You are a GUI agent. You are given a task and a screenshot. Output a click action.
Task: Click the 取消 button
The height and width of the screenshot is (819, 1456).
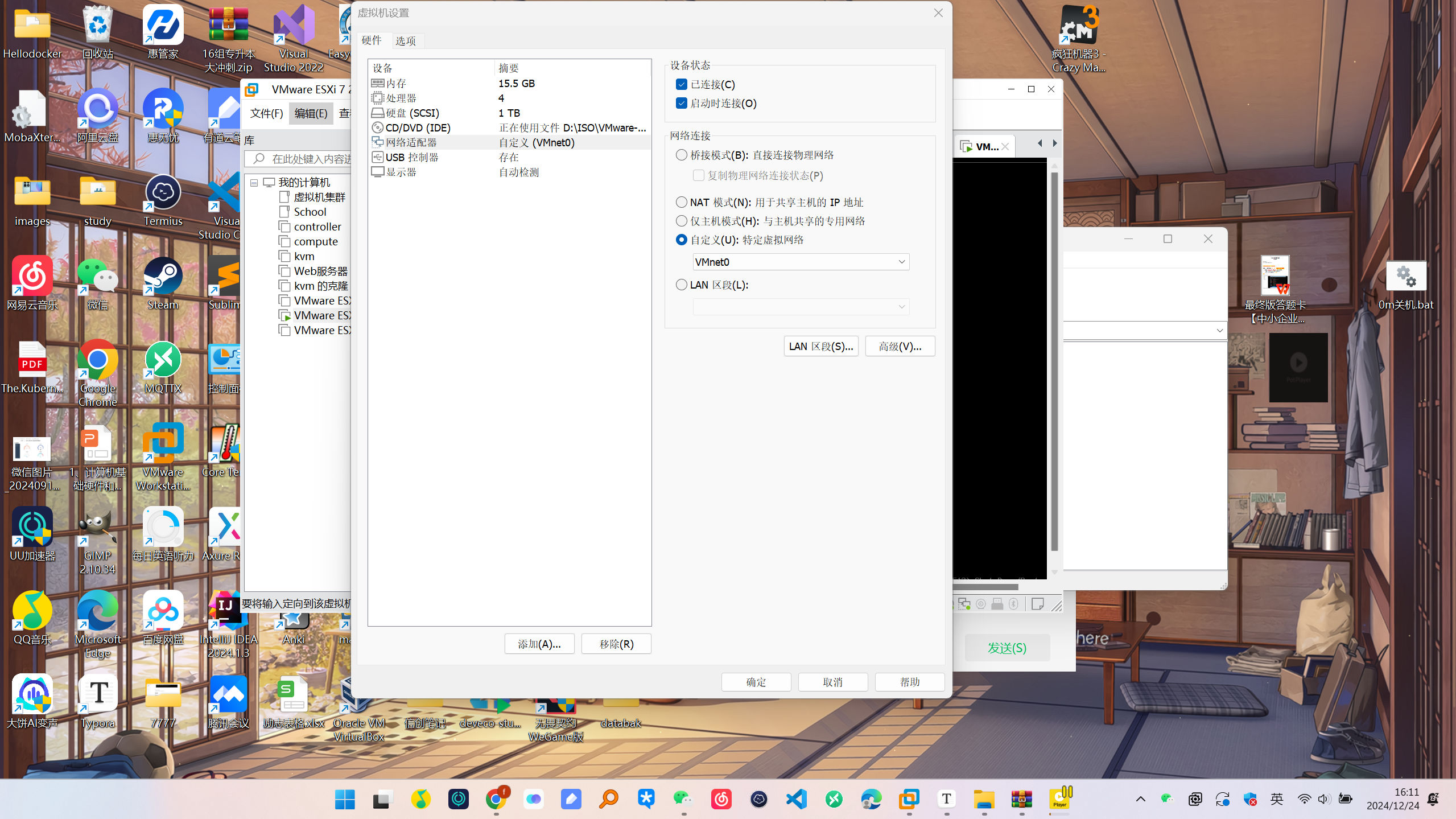pos(832,682)
